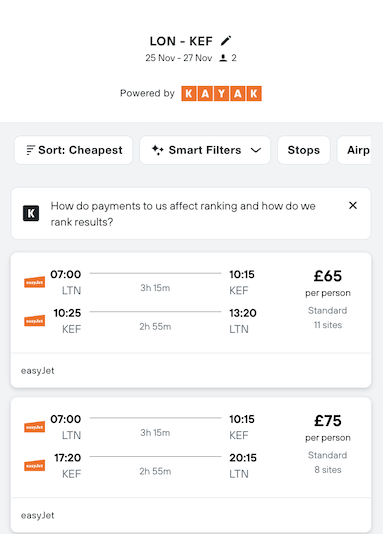
Task: Click the passengers icon next to 2
Action: coord(223,58)
